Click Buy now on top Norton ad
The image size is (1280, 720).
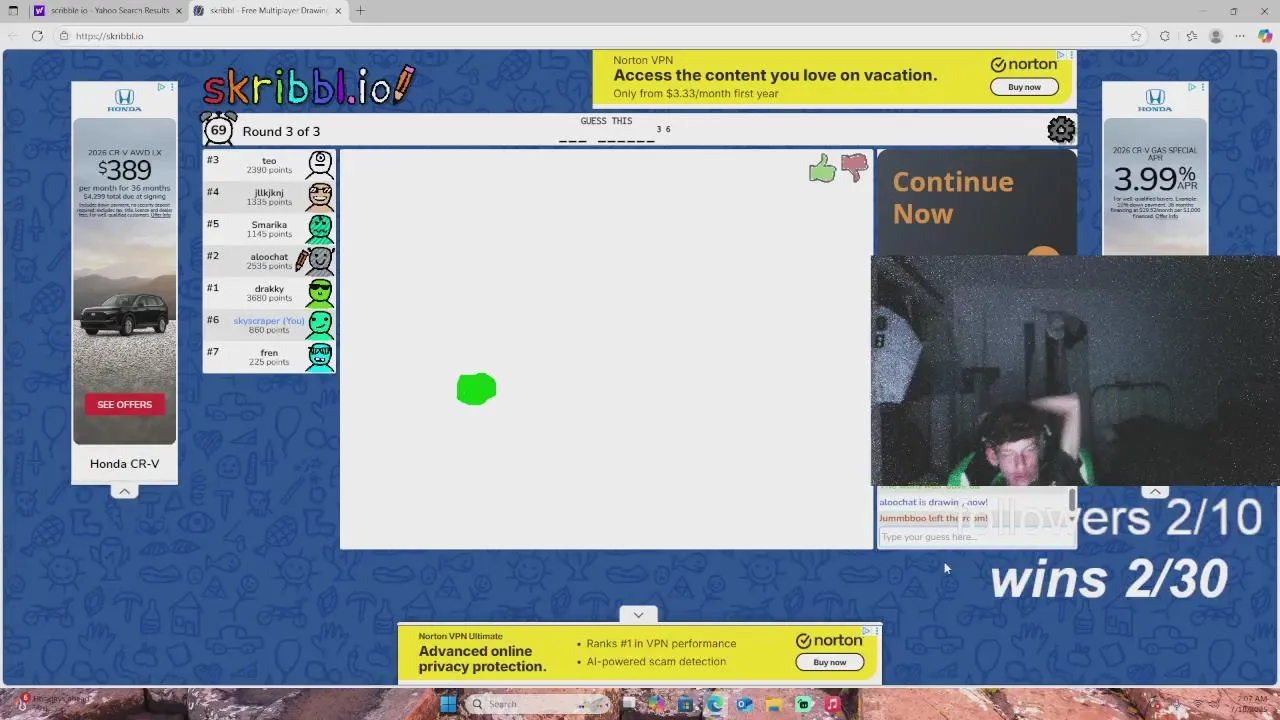(x=1024, y=87)
